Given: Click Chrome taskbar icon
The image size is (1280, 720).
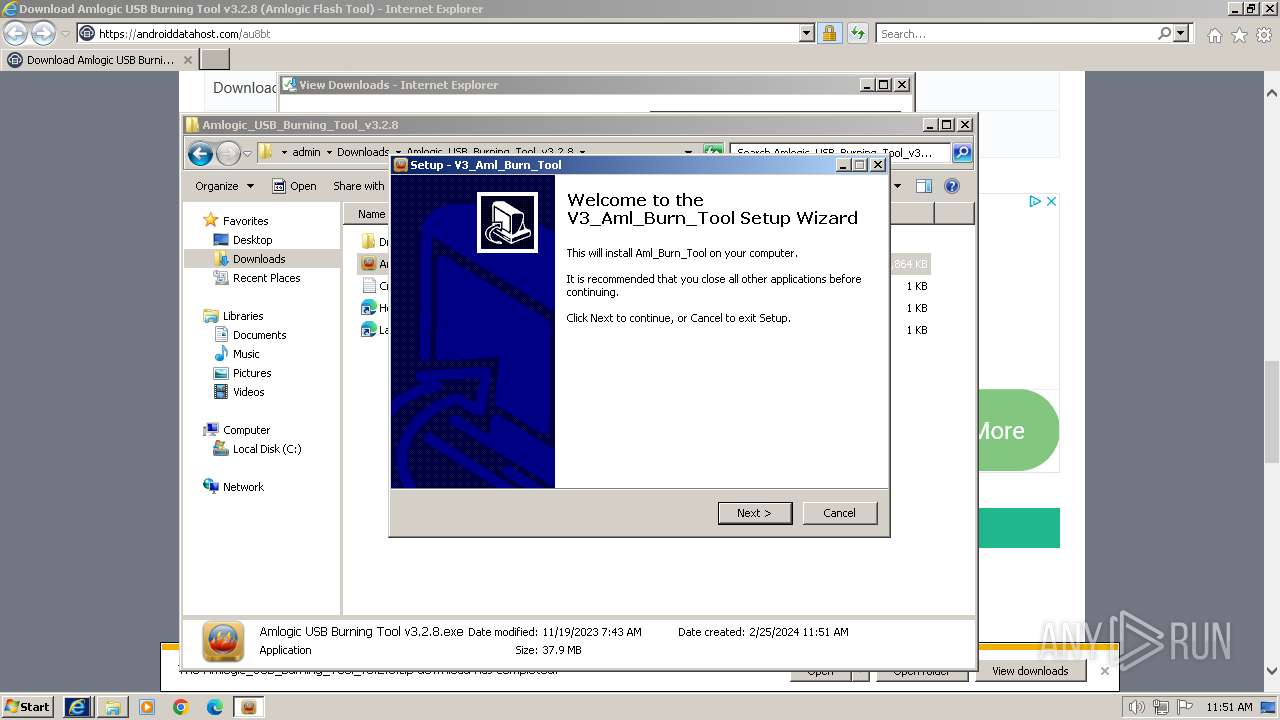Looking at the screenshot, I should coord(181,707).
